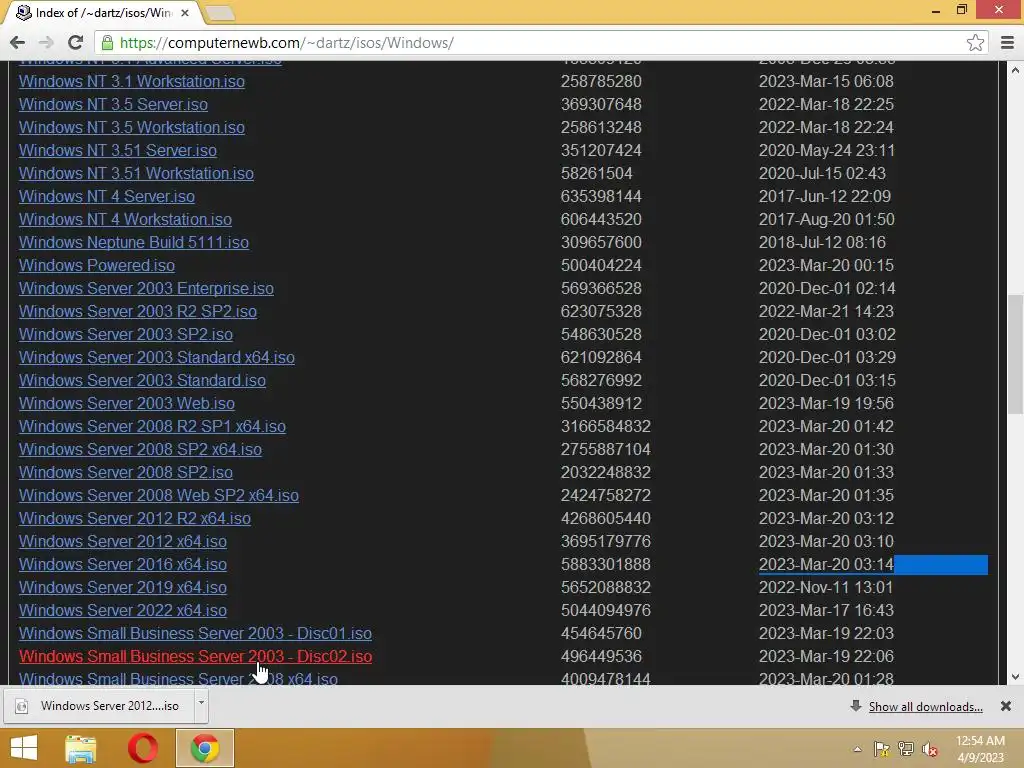Click file size 58261504

597,174
